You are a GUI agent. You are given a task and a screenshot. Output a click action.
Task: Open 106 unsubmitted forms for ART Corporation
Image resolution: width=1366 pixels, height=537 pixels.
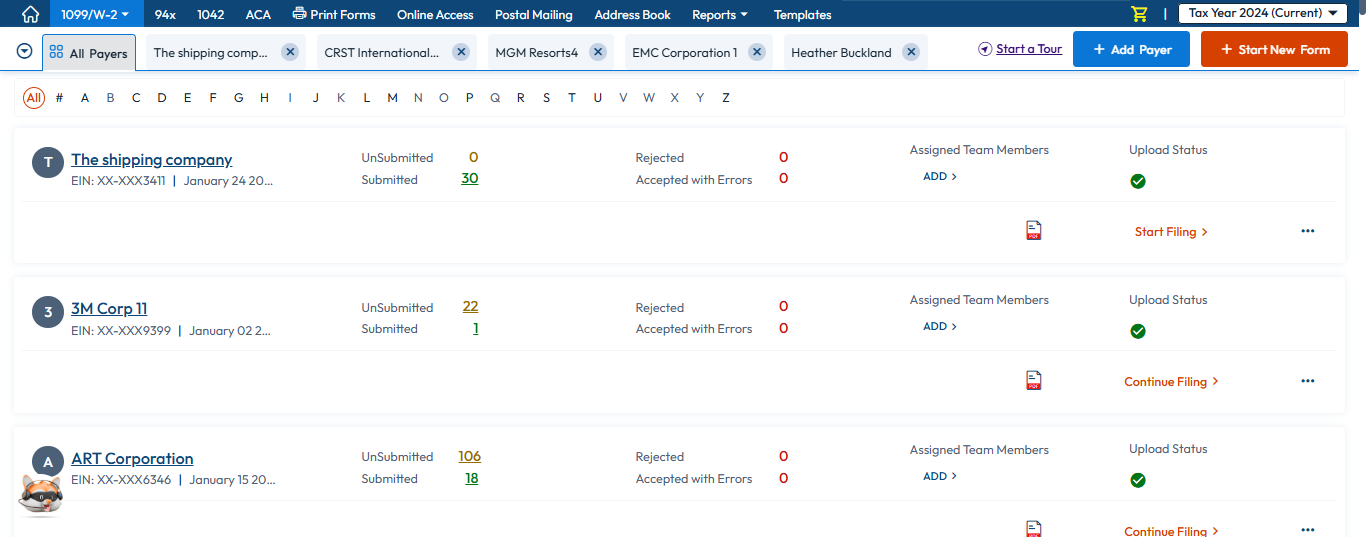[470, 456]
